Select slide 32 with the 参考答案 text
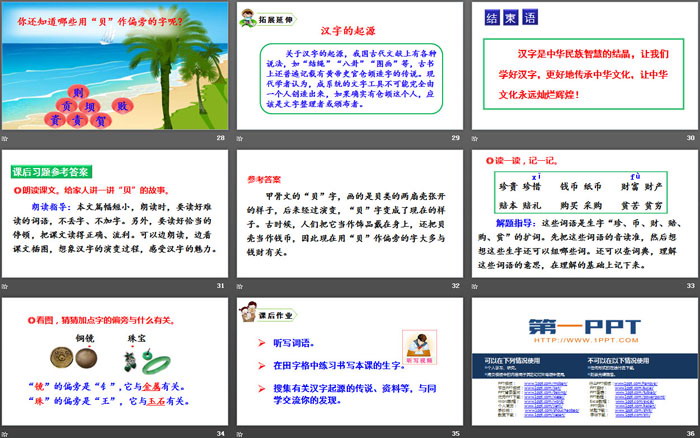Viewport: 700px width, 438px height. coord(350,213)
